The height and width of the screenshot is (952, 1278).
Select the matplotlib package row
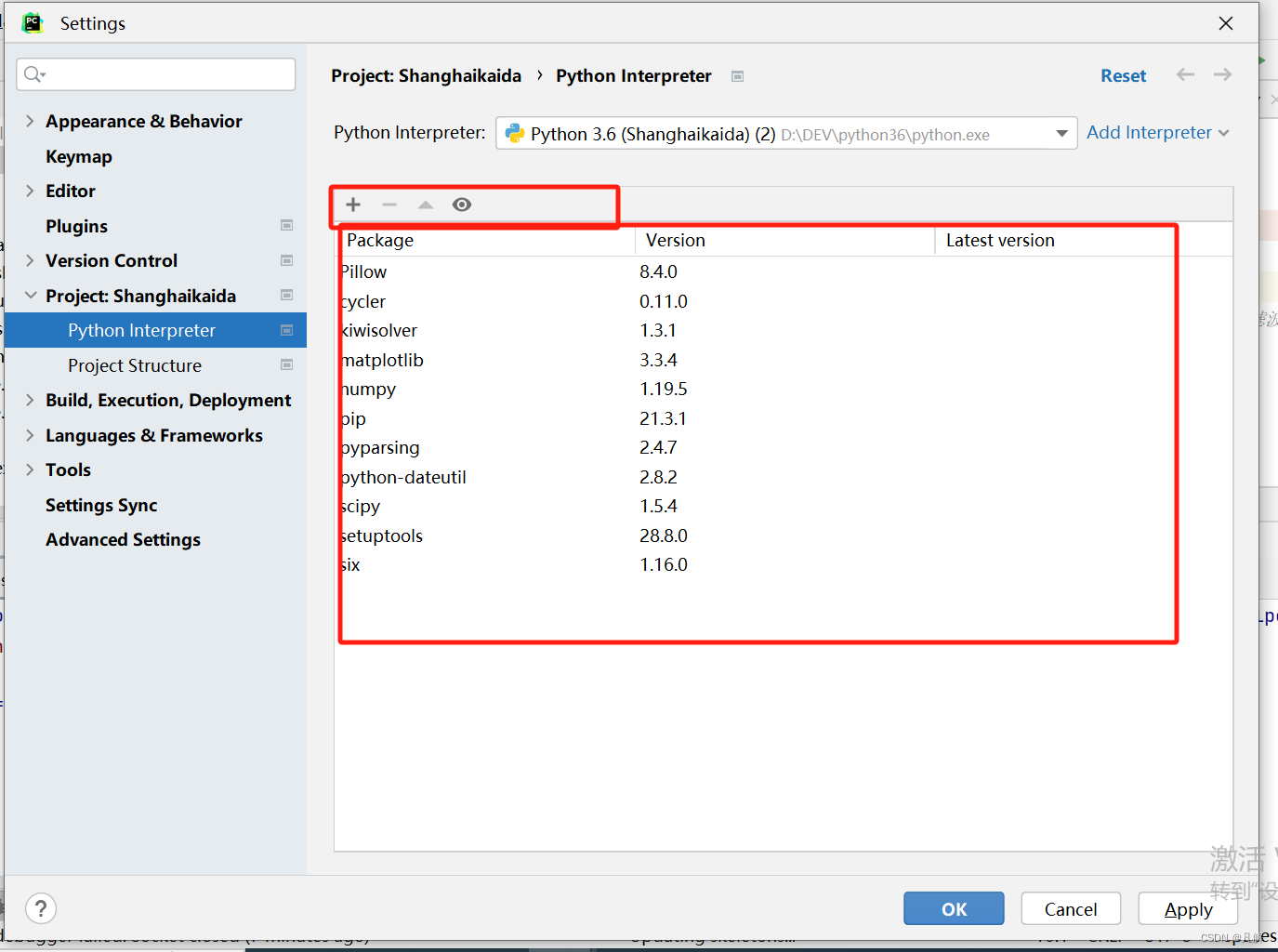click(x=784, y=360)
